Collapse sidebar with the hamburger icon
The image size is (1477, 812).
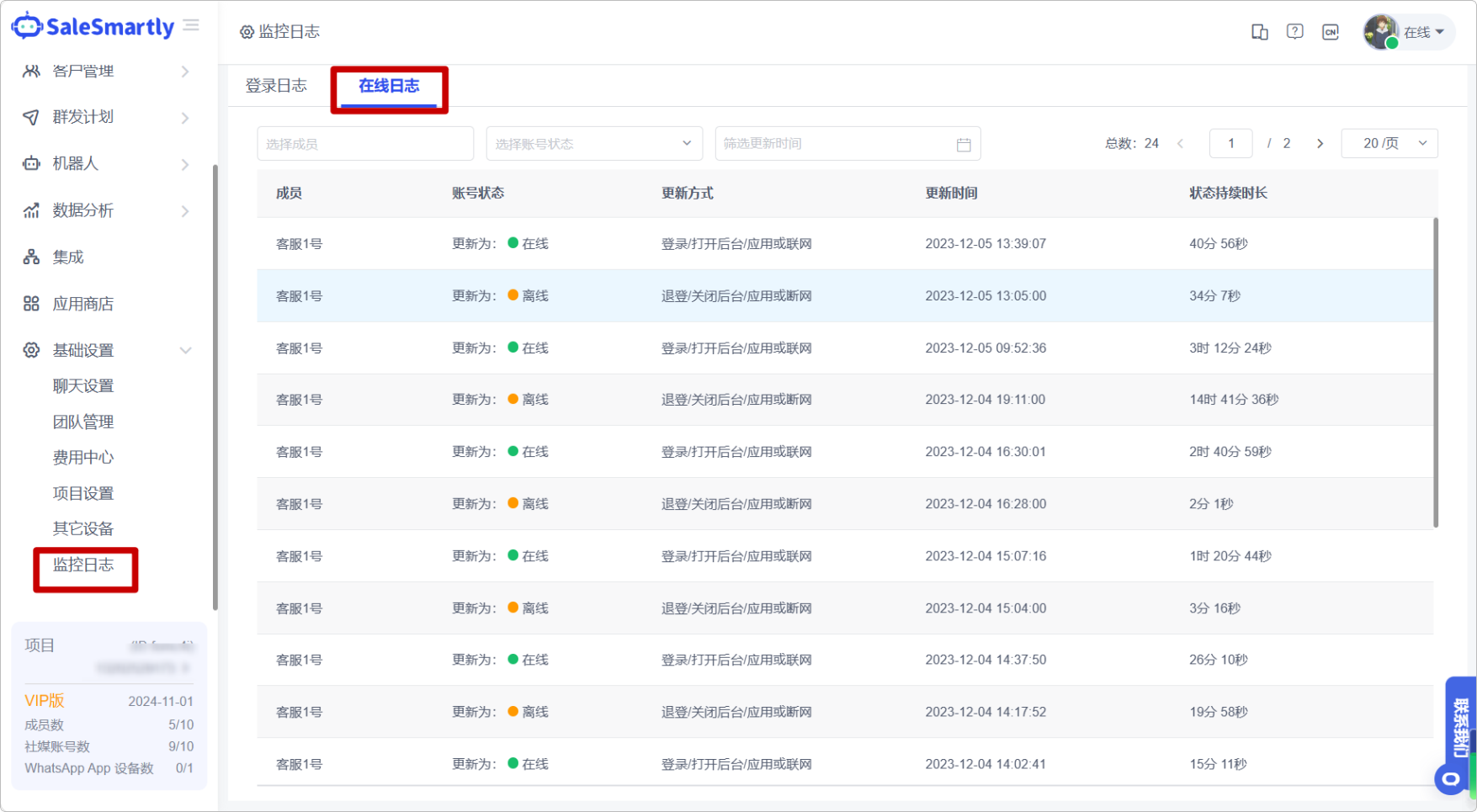(192, 26)
